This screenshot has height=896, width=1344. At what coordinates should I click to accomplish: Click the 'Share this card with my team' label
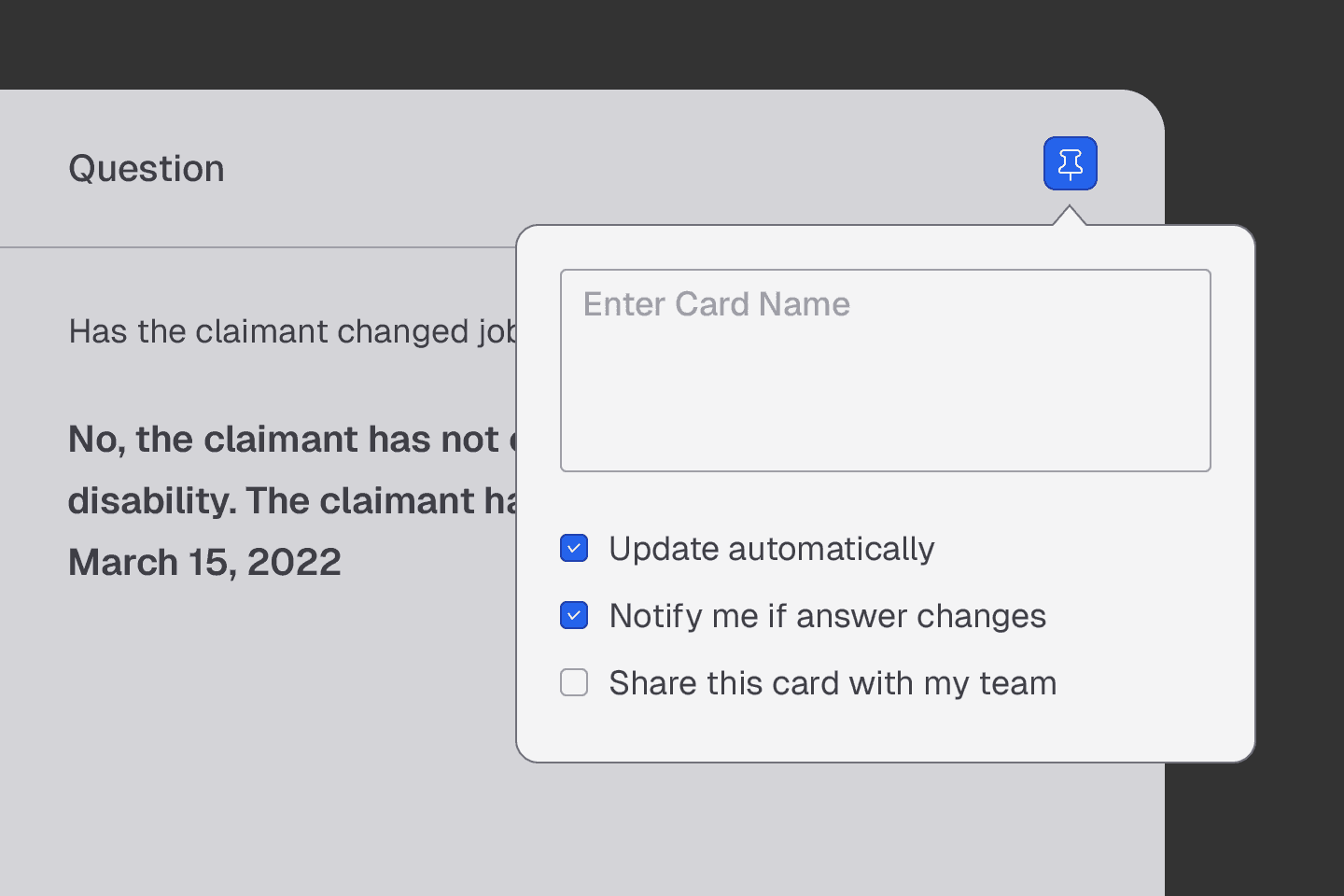tap(833, 683)
